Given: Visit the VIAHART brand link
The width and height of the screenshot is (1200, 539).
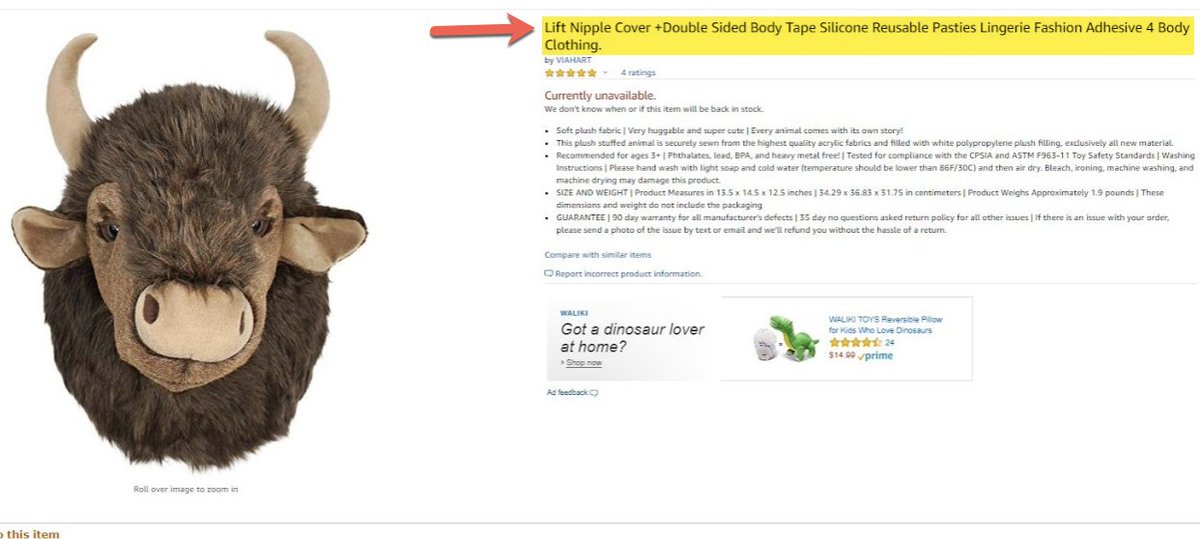Looking at the screenshot, I should pyautogui.click(x=573, y=61).
